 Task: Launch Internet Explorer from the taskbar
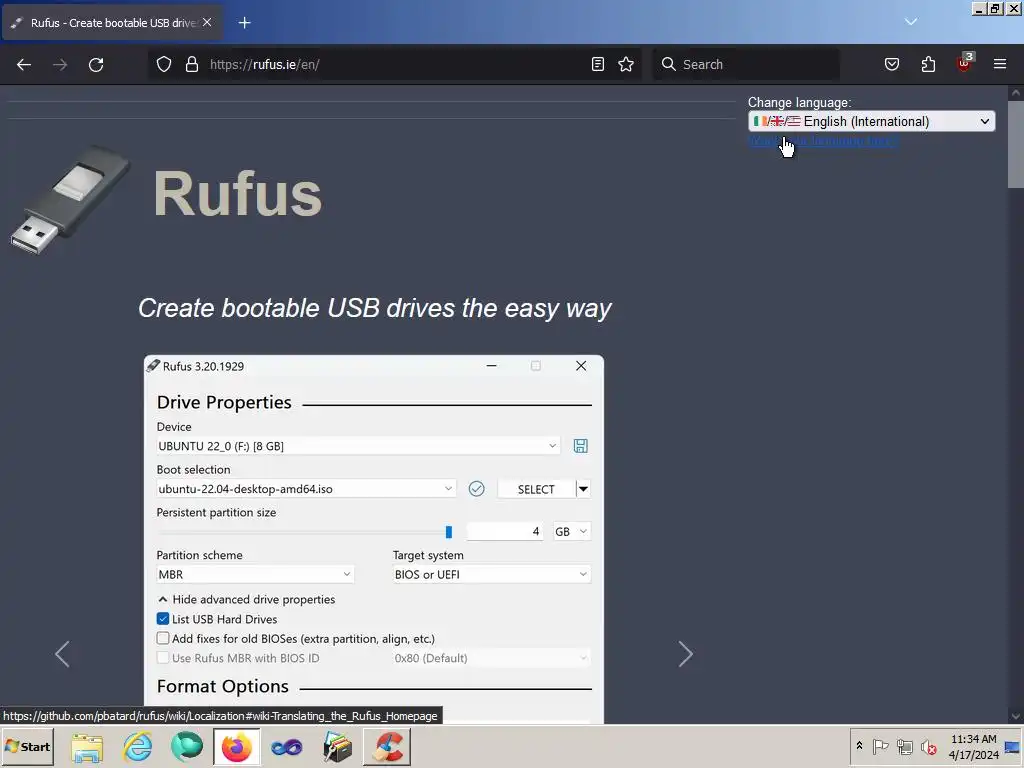point(137,747)
